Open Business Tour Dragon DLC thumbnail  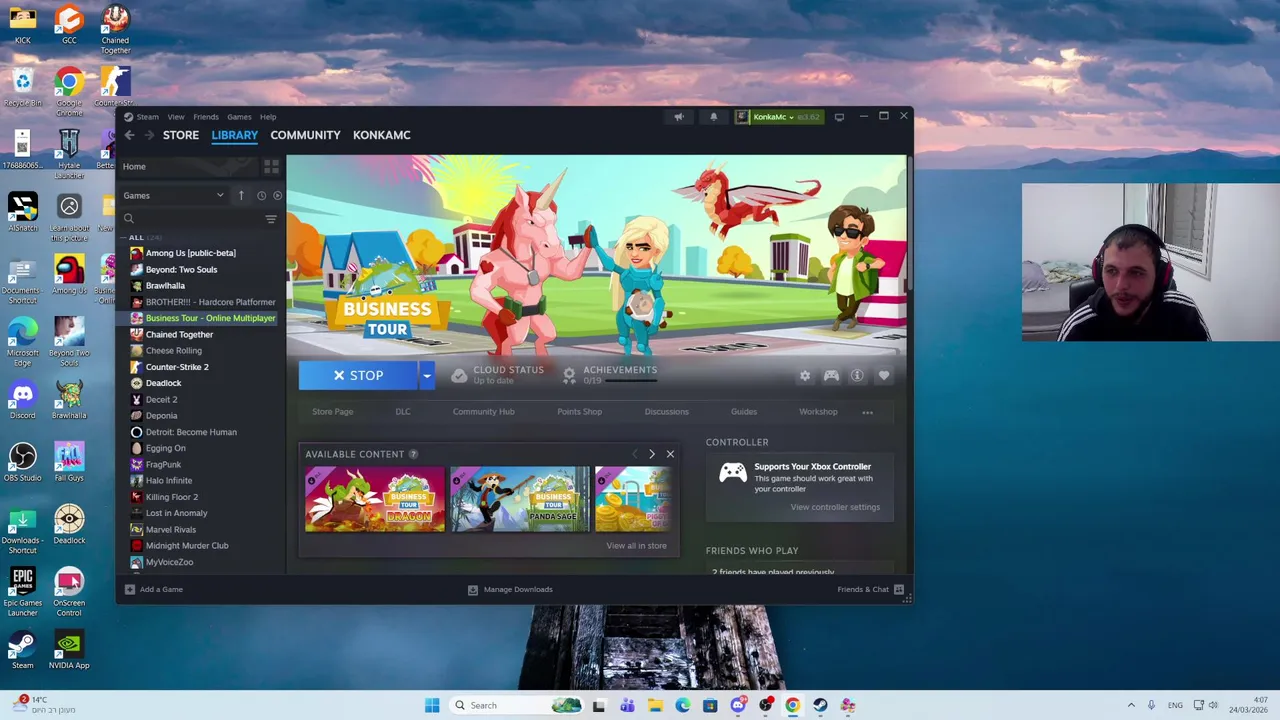point(375,499)
